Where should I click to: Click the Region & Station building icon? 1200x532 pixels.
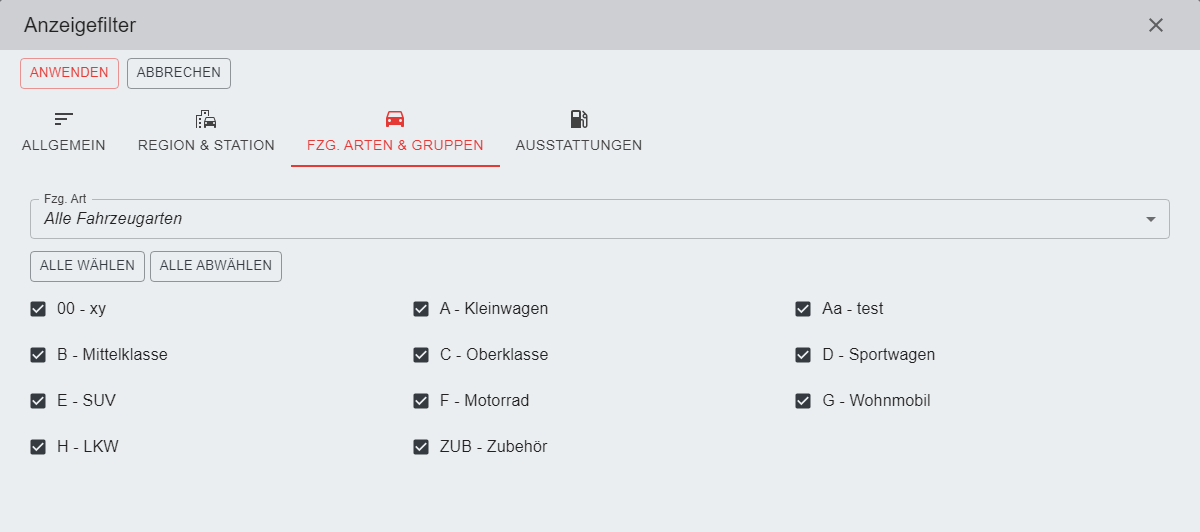click(x=206, y=119)
